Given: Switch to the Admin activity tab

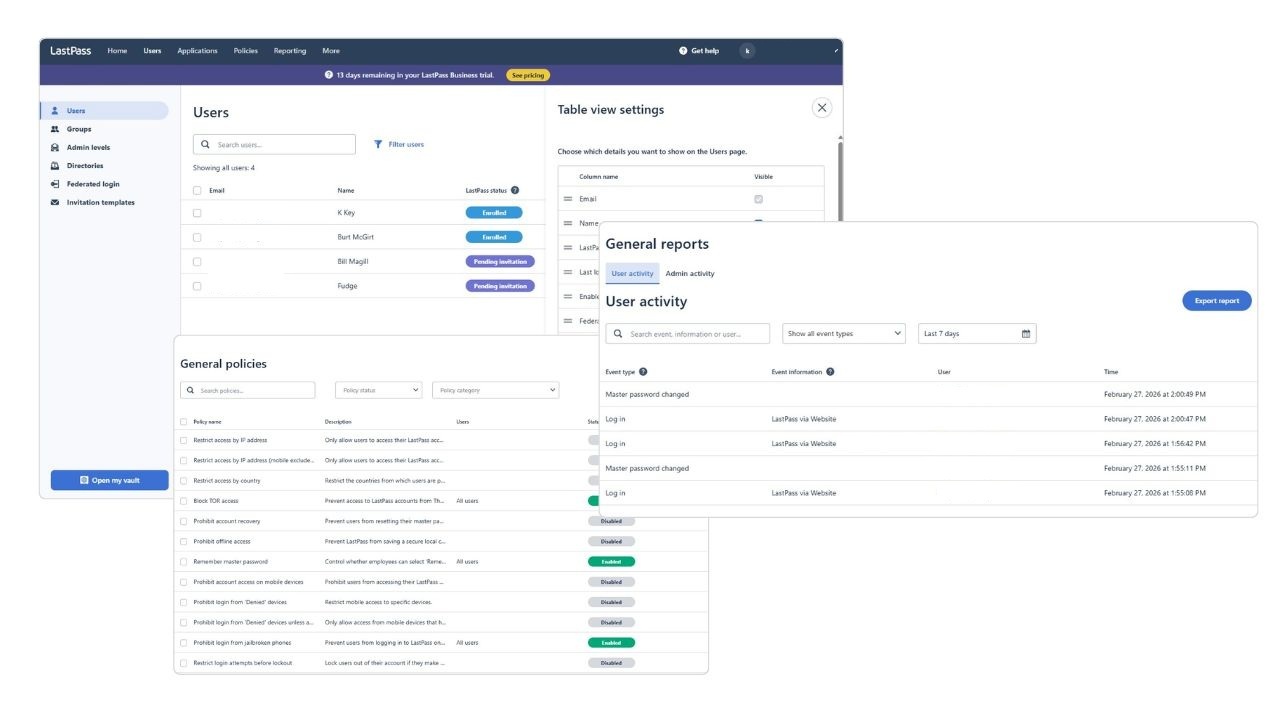Looking at the screenshot, I should tap(690, 273).
